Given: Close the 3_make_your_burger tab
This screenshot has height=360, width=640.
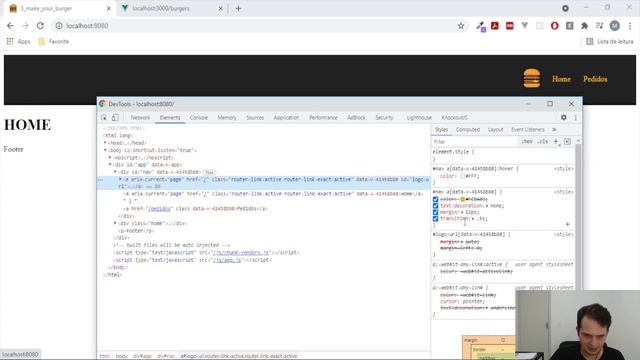Looking at the screenshot, I should [x=109, y=8].
